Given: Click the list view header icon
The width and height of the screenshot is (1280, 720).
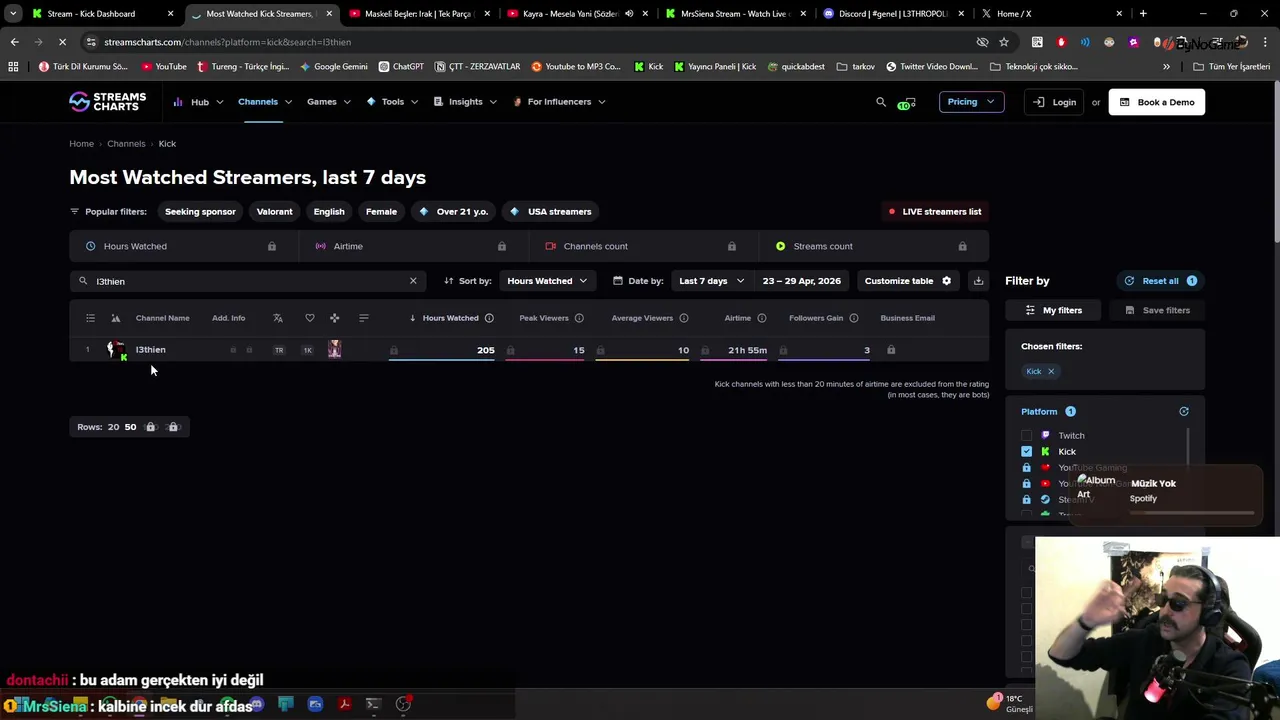Looking at the screenshot, I should click(x=90, y=318).
